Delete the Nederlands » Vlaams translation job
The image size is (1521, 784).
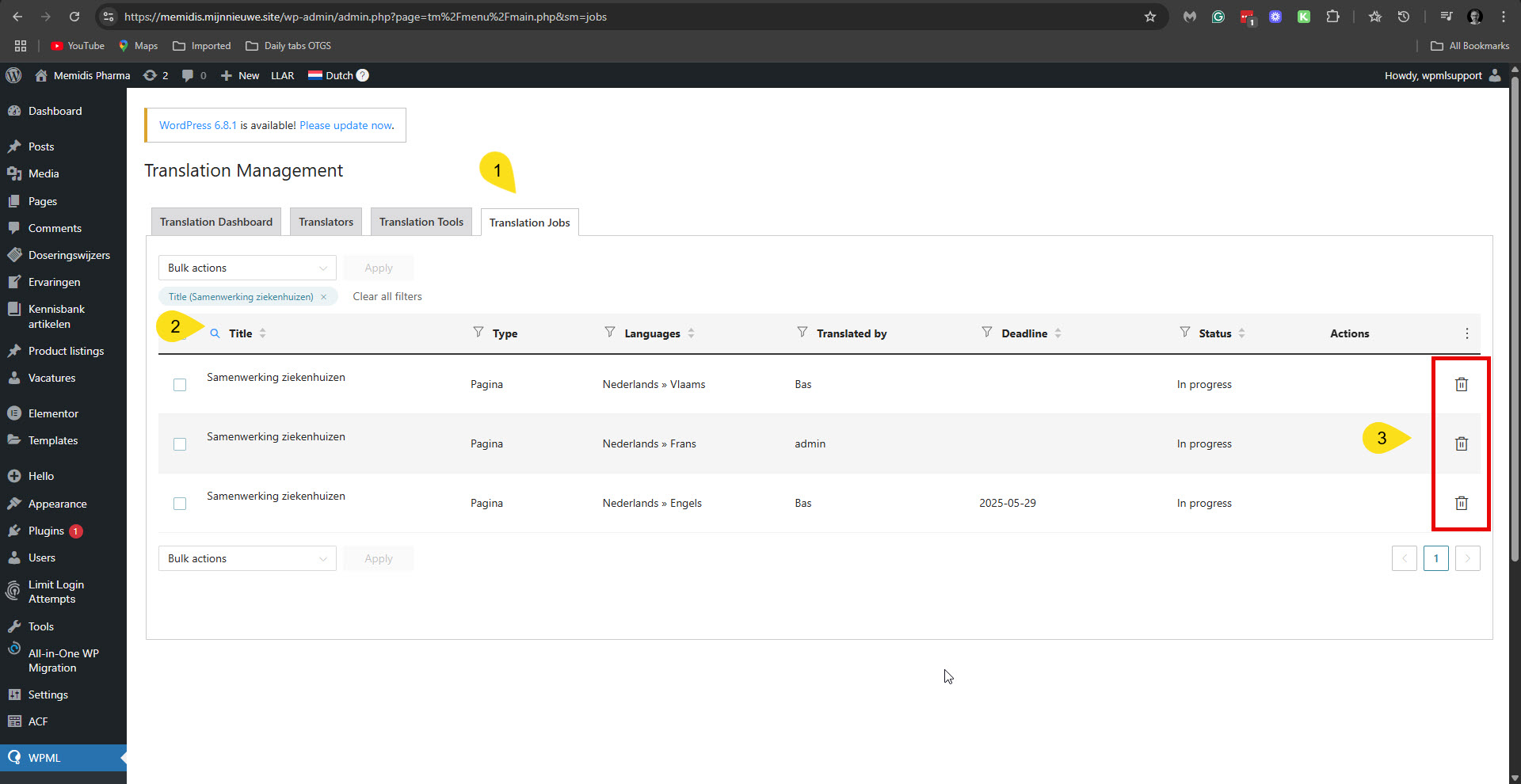click(1461, 384)
